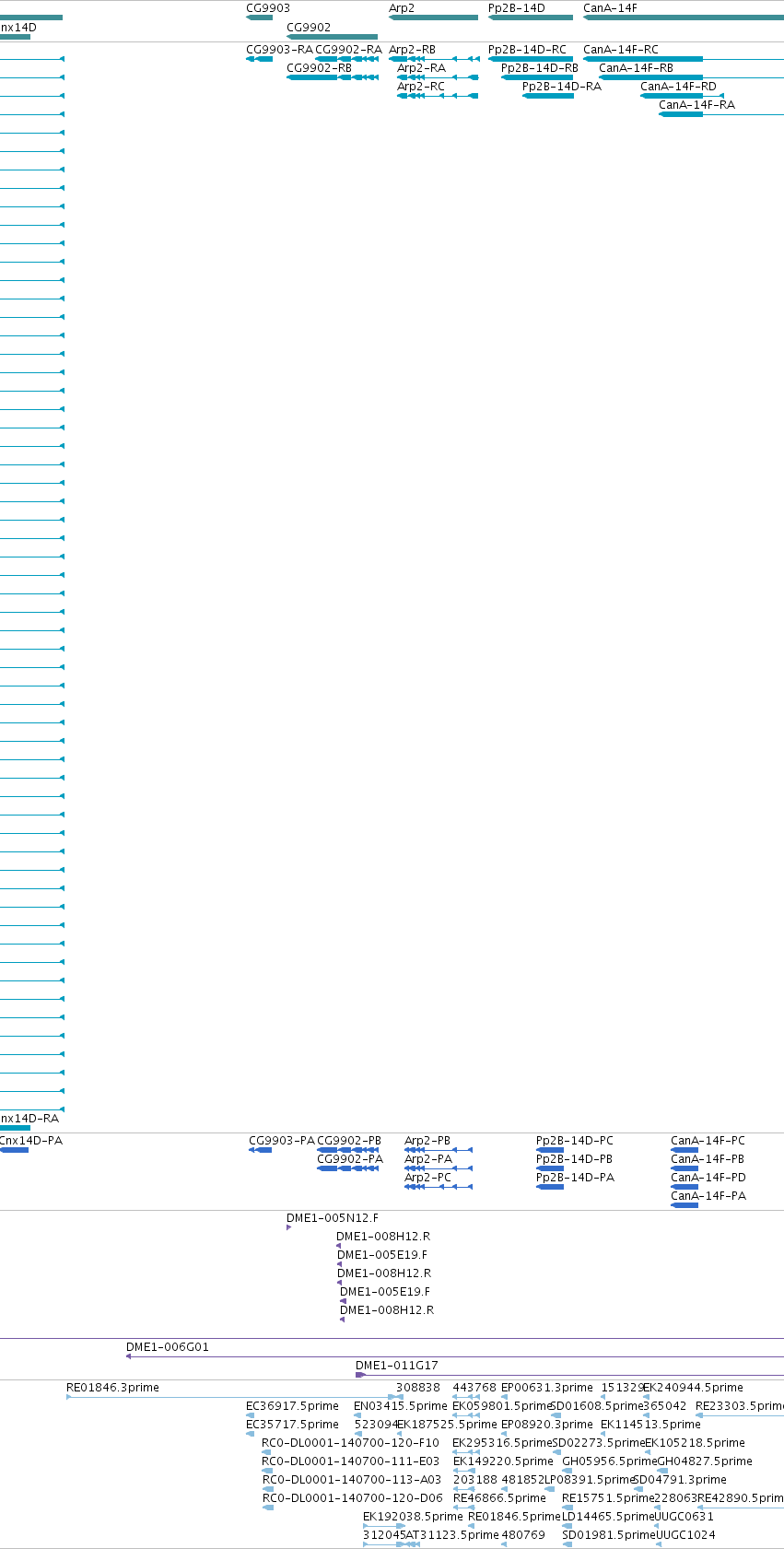Viewport: 784px width, 1549px height.
Task: Select the CanA-14F-PA protein feature
Action: click(x=685, y=1205)
